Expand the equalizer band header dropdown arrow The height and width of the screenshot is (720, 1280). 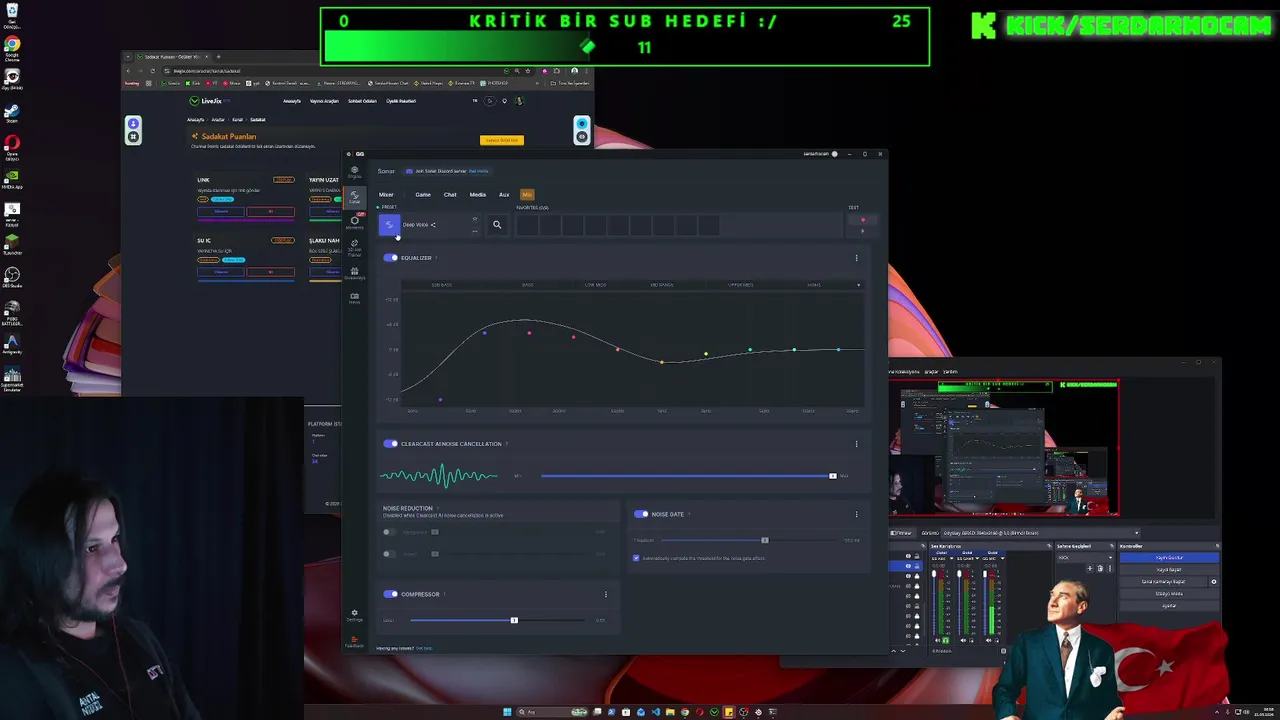coord(858,285)
